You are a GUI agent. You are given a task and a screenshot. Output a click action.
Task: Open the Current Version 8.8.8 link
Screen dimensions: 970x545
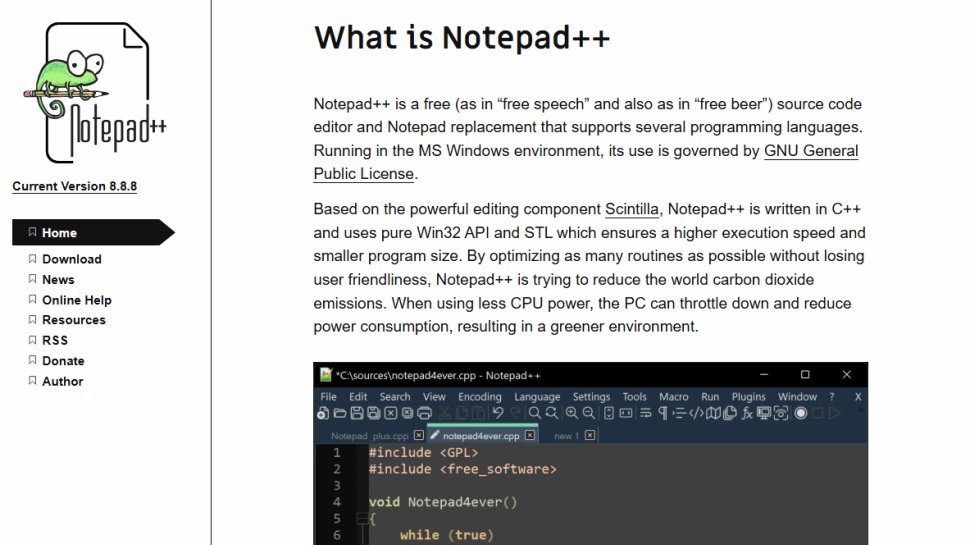74,186
